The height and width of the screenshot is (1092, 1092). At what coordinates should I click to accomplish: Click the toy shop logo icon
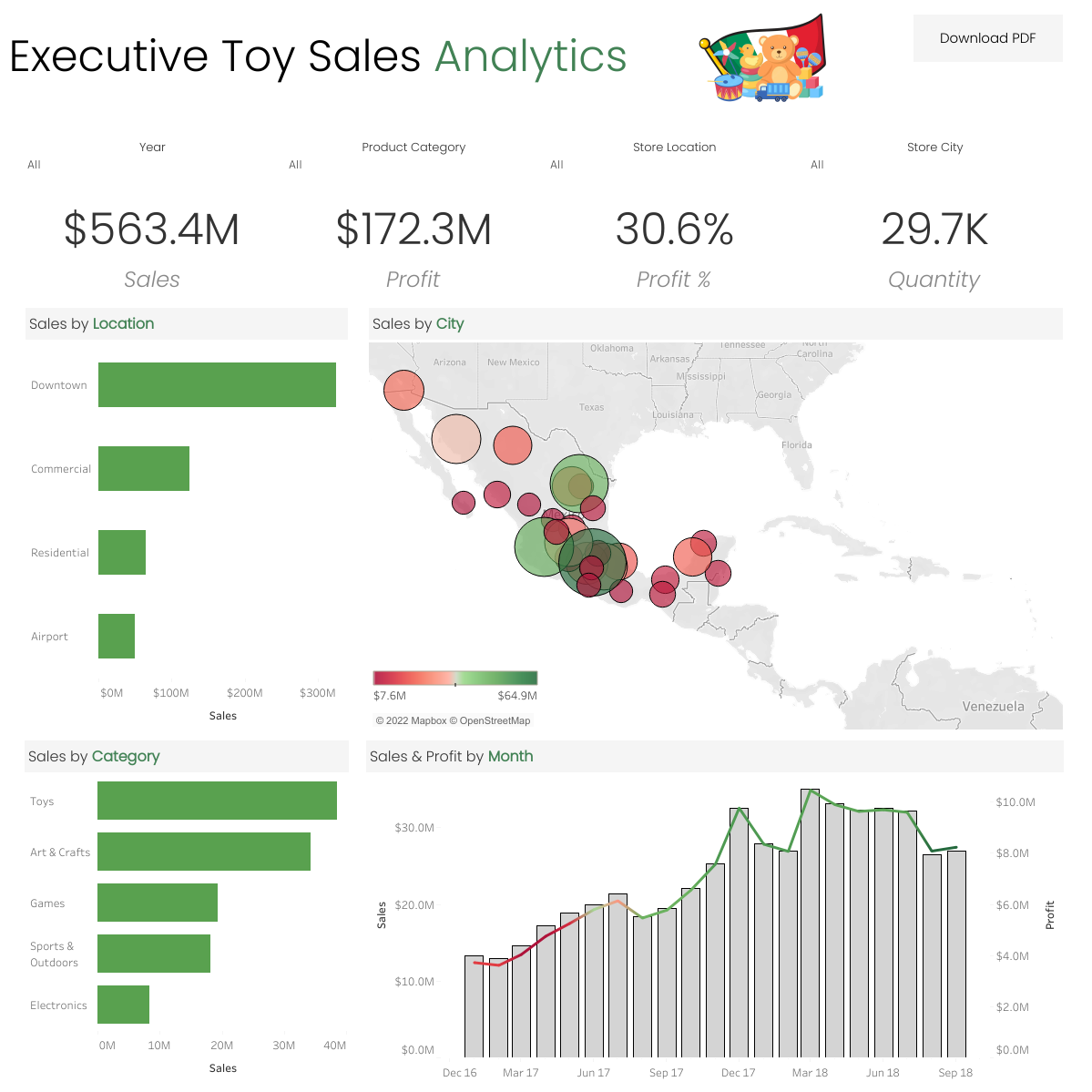[x=763, y=57]
